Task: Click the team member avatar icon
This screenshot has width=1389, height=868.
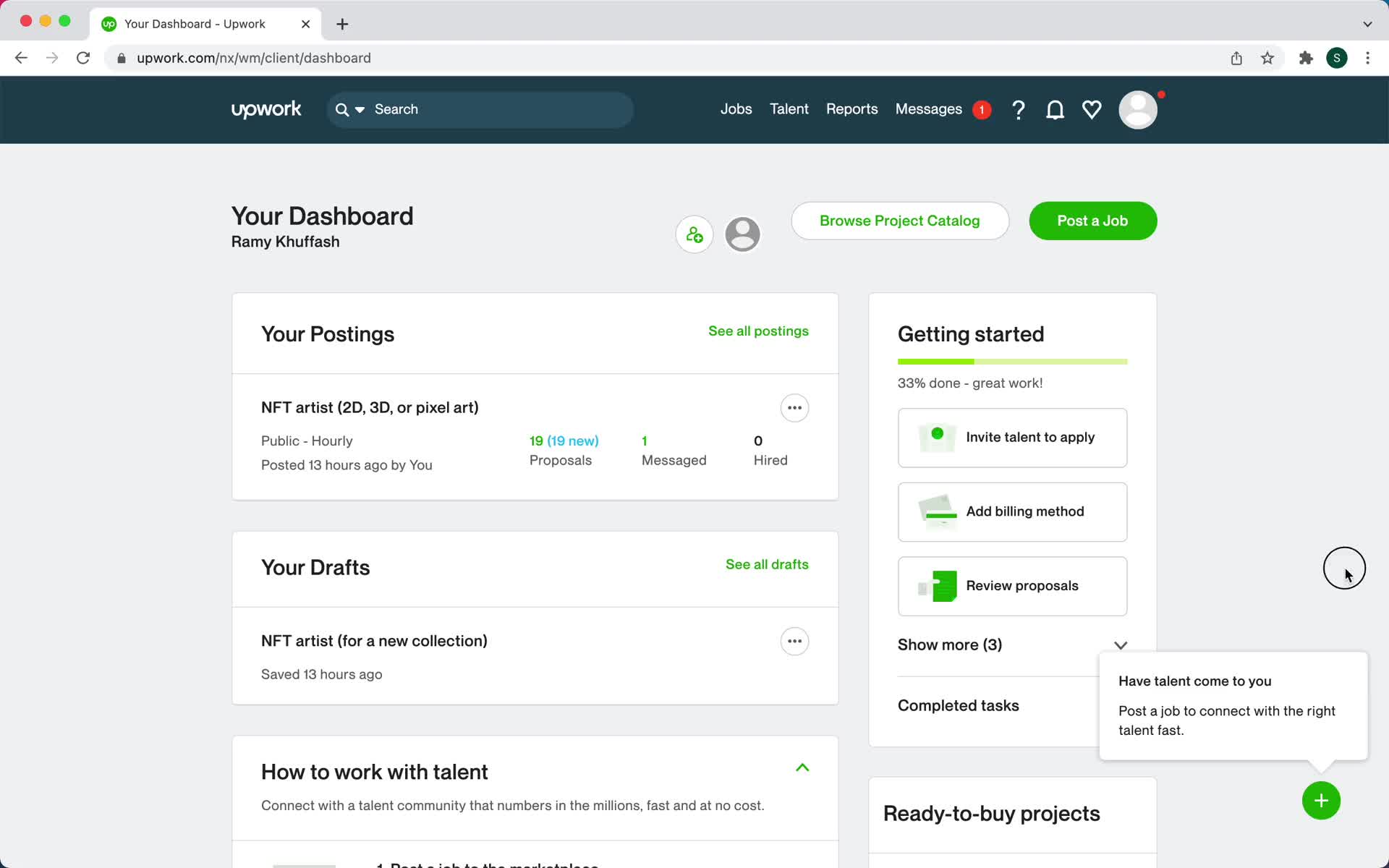Action: [x=742, y=234]
